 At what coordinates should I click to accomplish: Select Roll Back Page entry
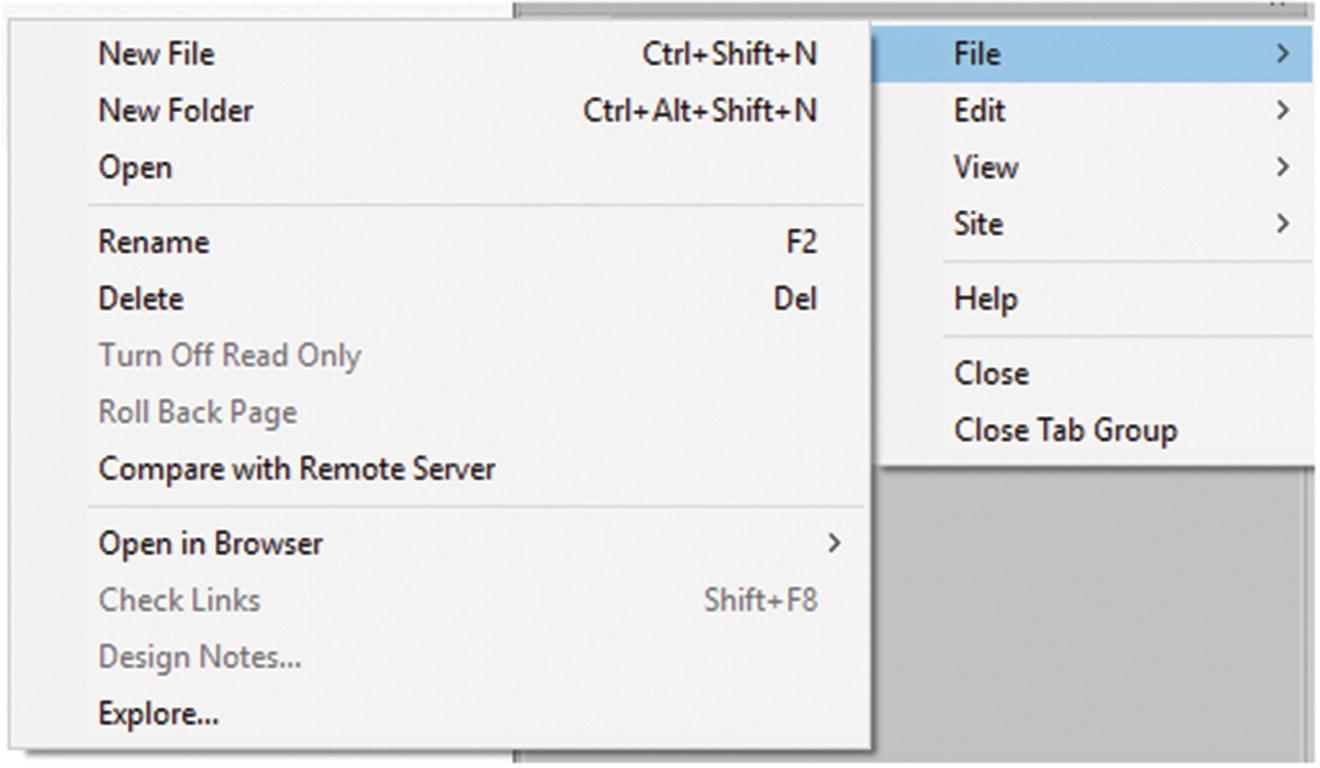pos(197,412)
